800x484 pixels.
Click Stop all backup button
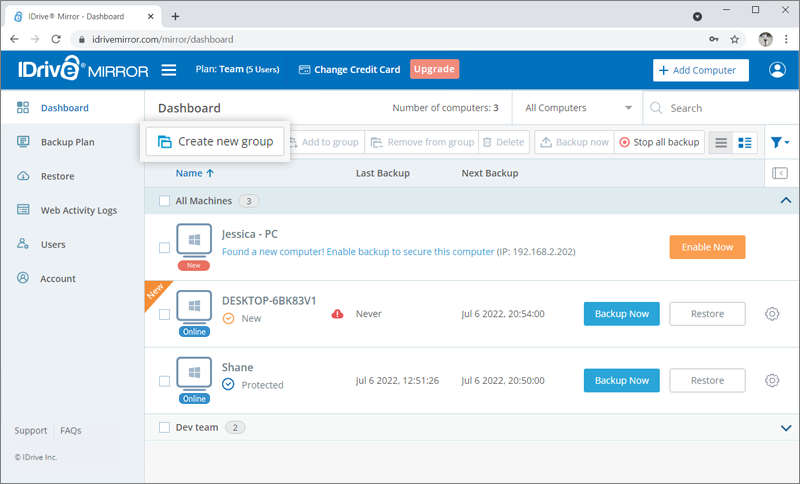(659, 142)
